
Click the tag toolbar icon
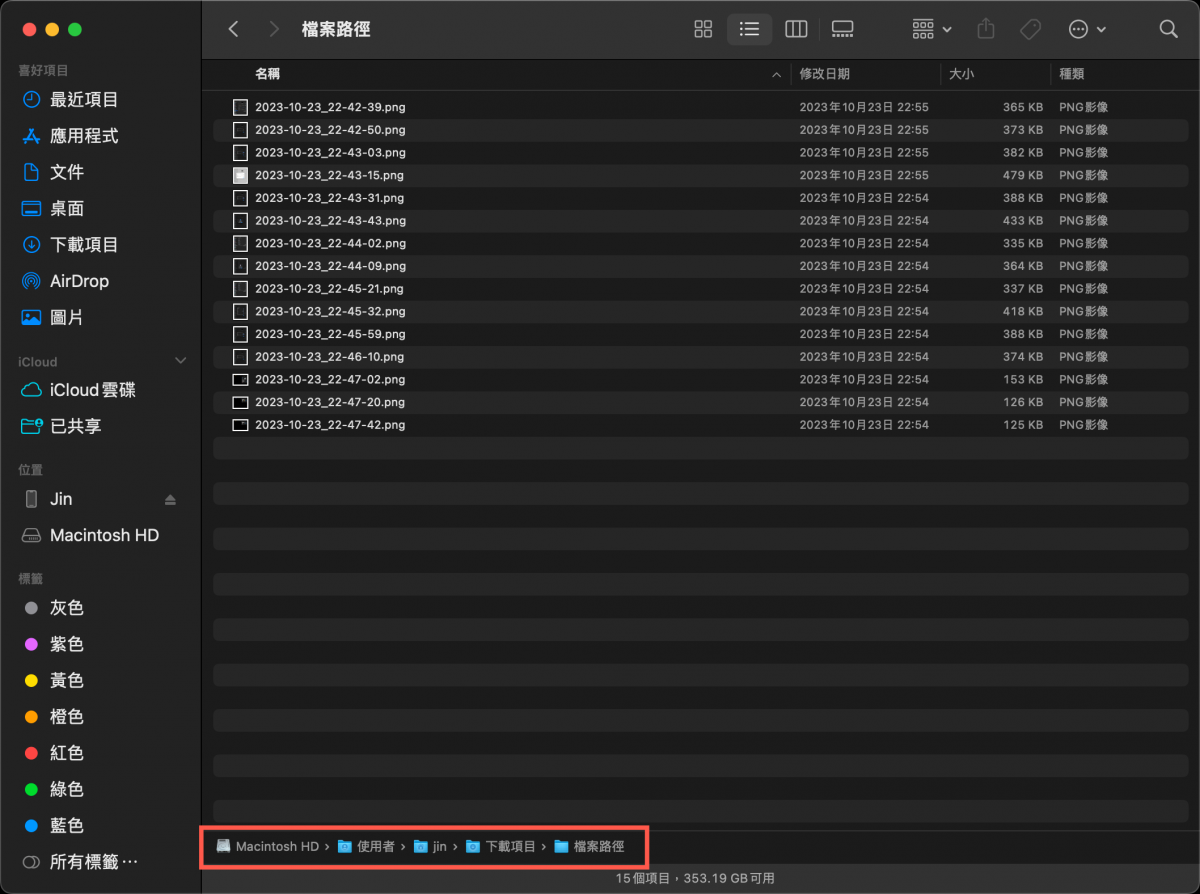pos(1030,29)
